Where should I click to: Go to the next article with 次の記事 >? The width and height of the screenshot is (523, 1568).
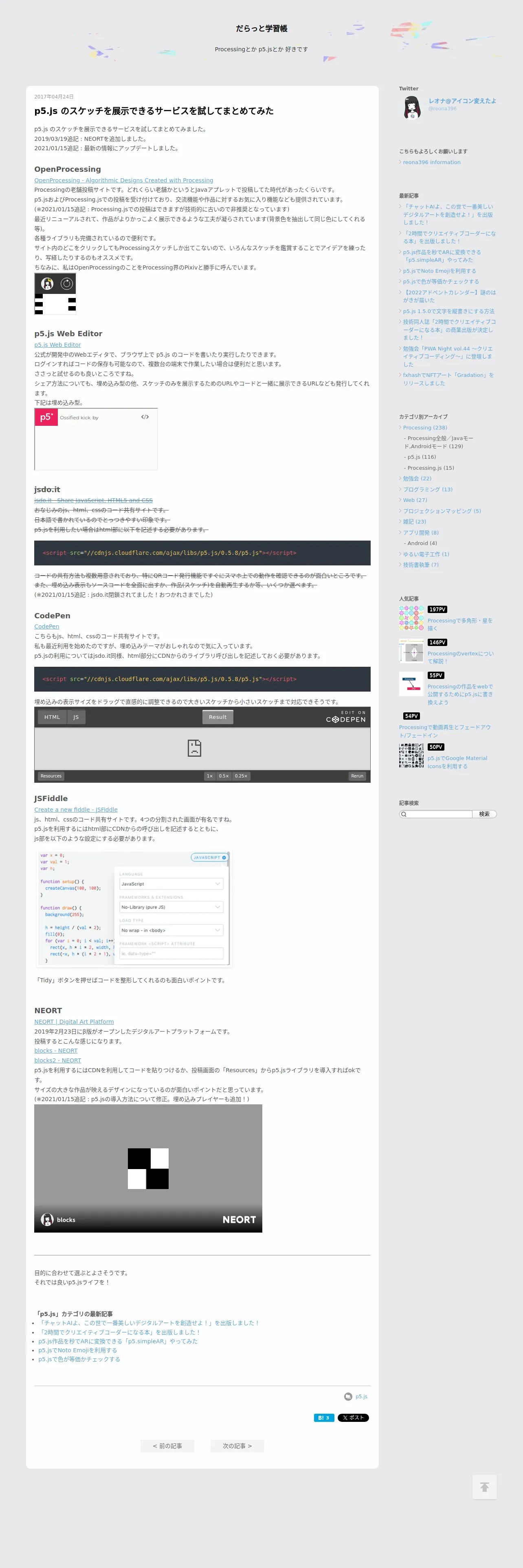pyautogui.click(x=237, y=1445)
